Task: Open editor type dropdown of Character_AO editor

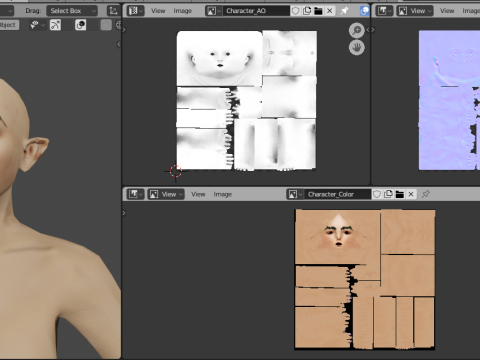Action: click(x=136, y=11)
